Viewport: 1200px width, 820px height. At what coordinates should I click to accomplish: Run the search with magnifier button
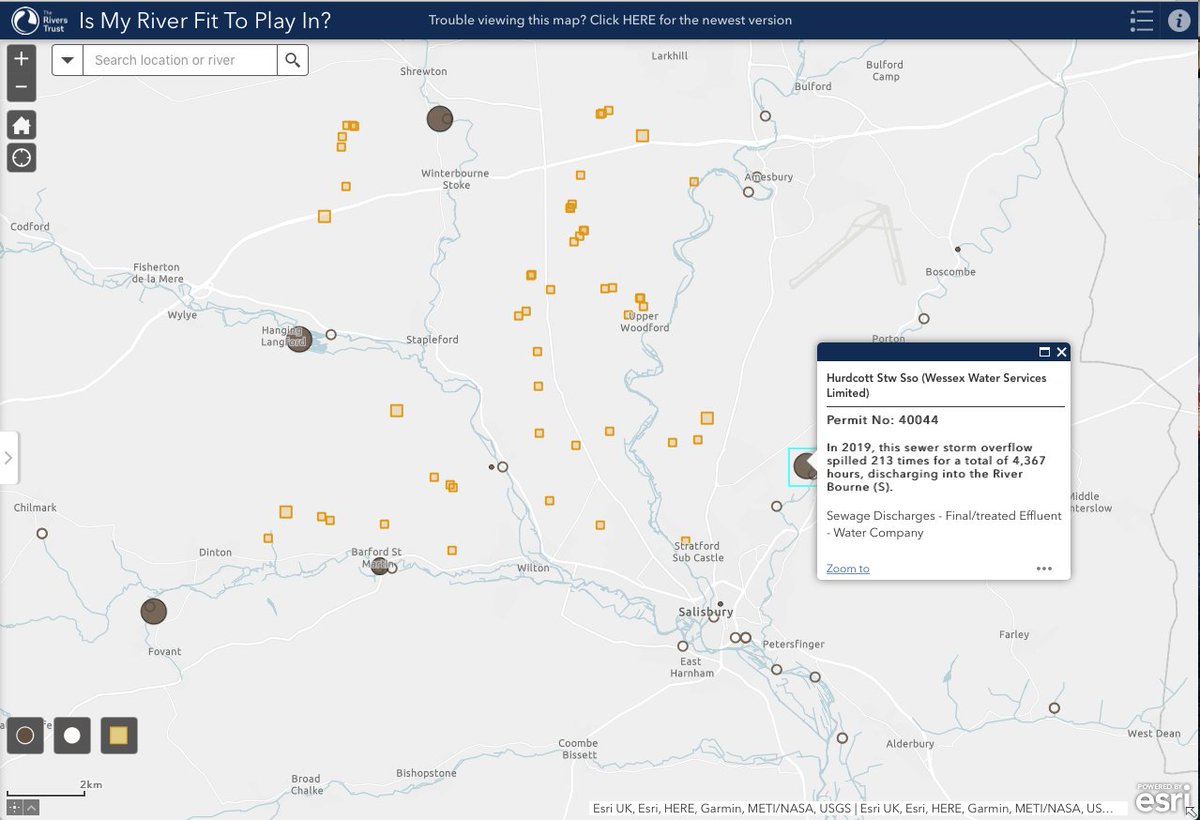pyautogui.click(x=292, y=60)
